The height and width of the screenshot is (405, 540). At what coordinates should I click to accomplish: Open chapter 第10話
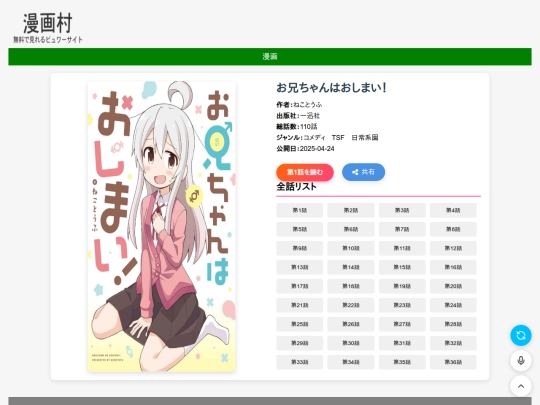click(351, 248)
